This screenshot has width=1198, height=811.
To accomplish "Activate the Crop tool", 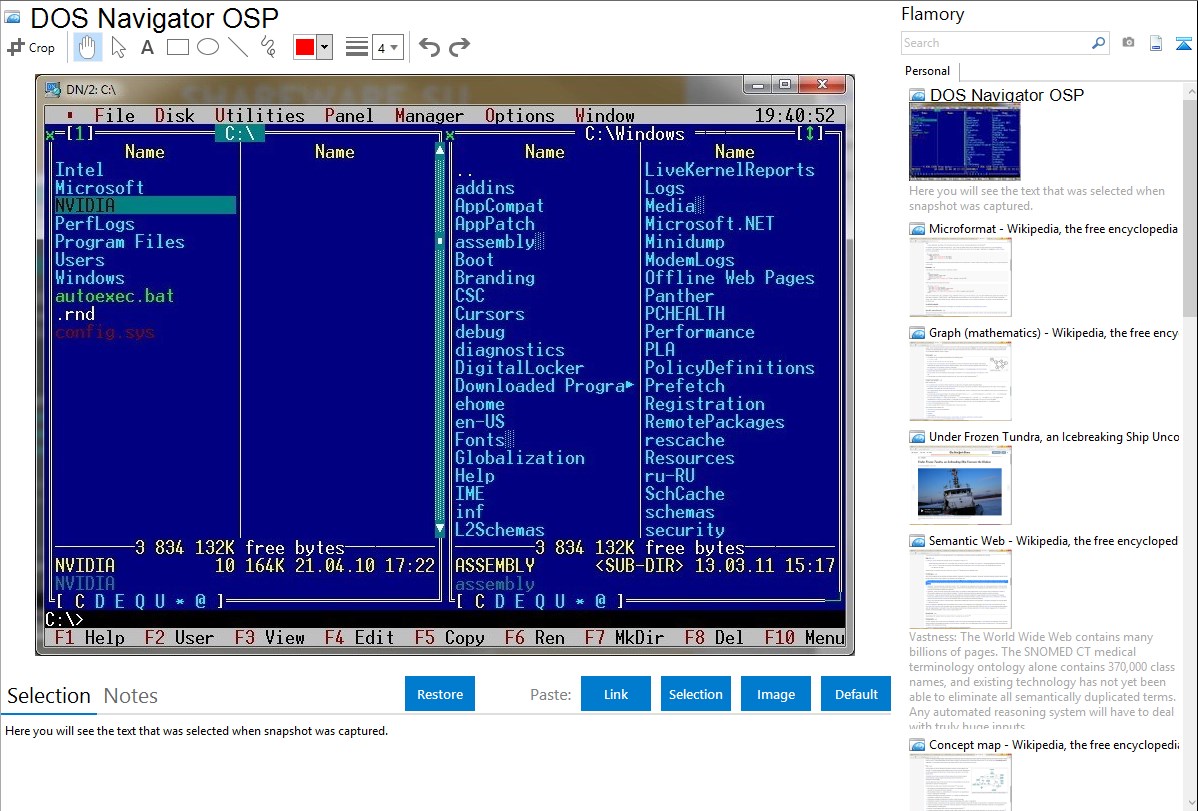I will pos(31,47).
